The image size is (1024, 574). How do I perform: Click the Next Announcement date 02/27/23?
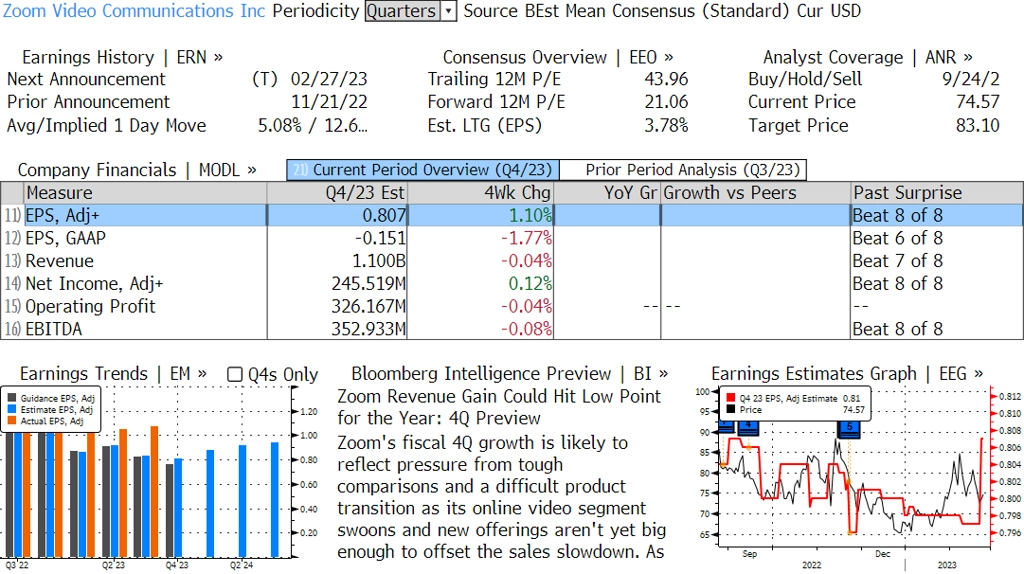pyautogui.click(x=329, y=79)
